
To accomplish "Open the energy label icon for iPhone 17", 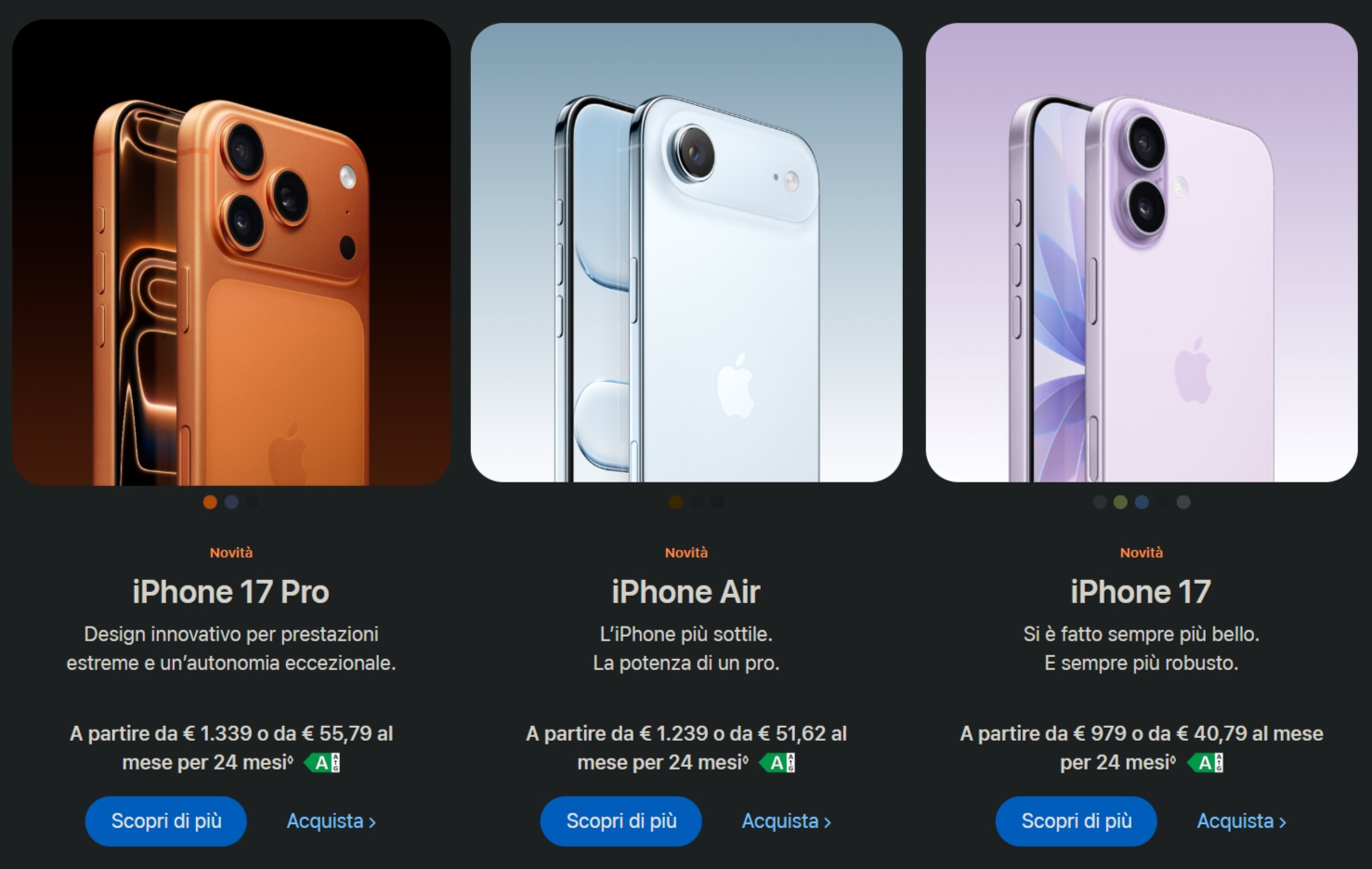I will point(1206,763).
